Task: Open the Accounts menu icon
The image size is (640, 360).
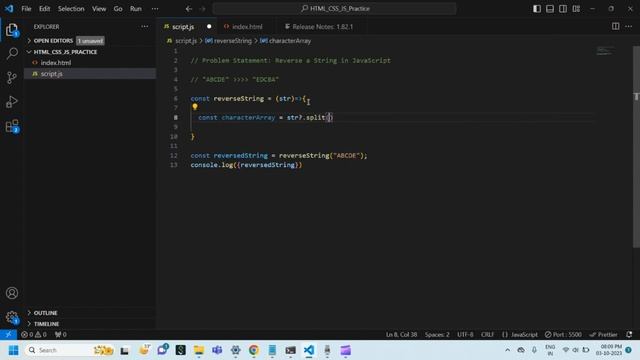Action: coord(12,293)
